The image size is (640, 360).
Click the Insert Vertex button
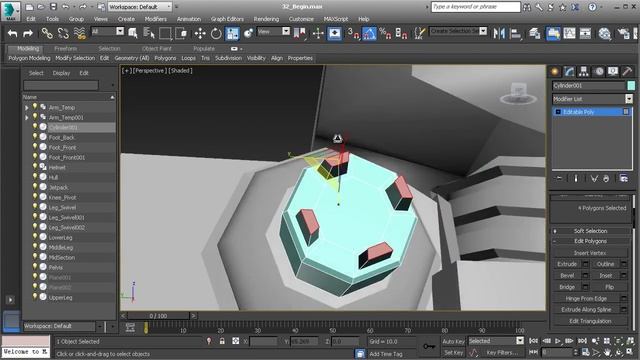coord(590,253)
